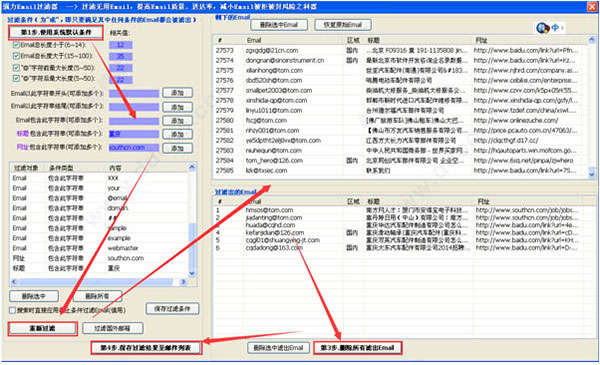The width and height of the screenshot is (600, 365).
Task: Select the row numbered 27585
Action: tap(400, 170)
